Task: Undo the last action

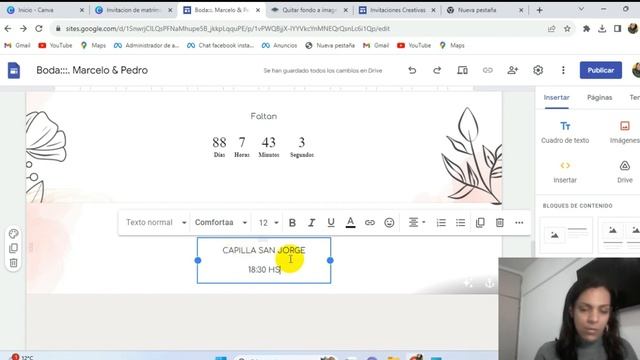Action: [412, 70]
